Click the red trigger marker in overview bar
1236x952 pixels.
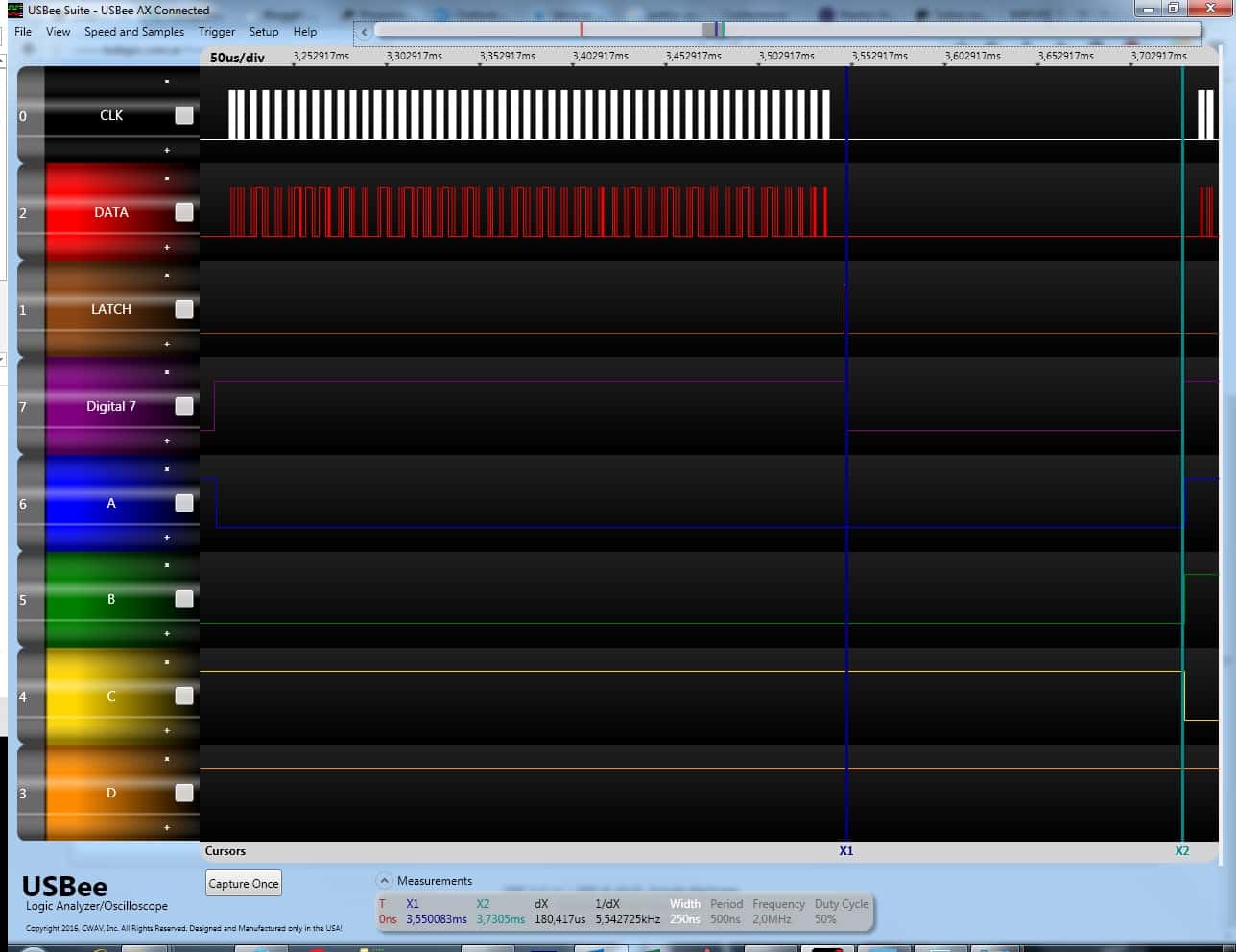(582, 31)
